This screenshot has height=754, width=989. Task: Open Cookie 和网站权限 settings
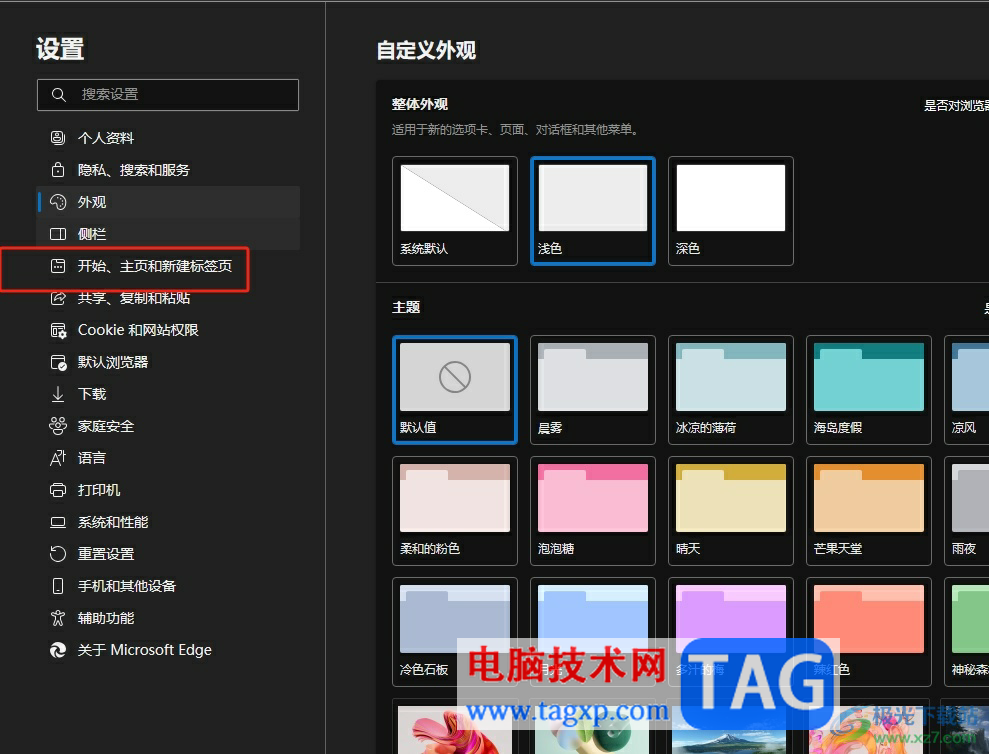[x=168, y=330]
